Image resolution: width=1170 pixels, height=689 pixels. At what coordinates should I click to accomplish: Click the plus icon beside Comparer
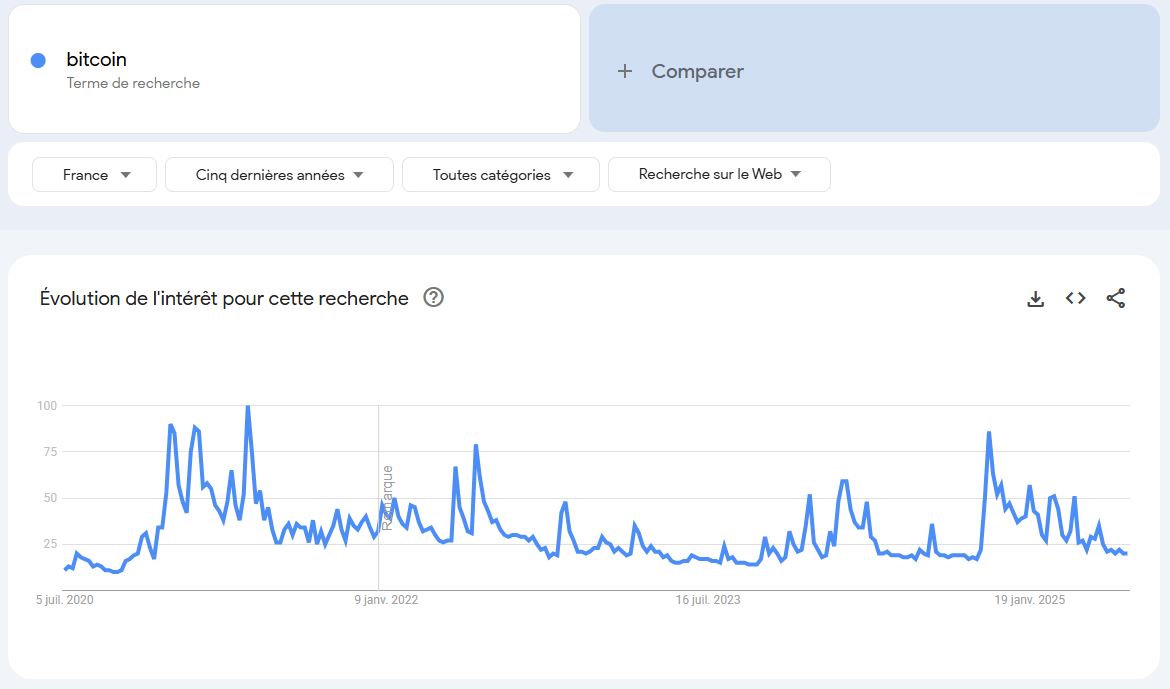(x=625, y=71)
